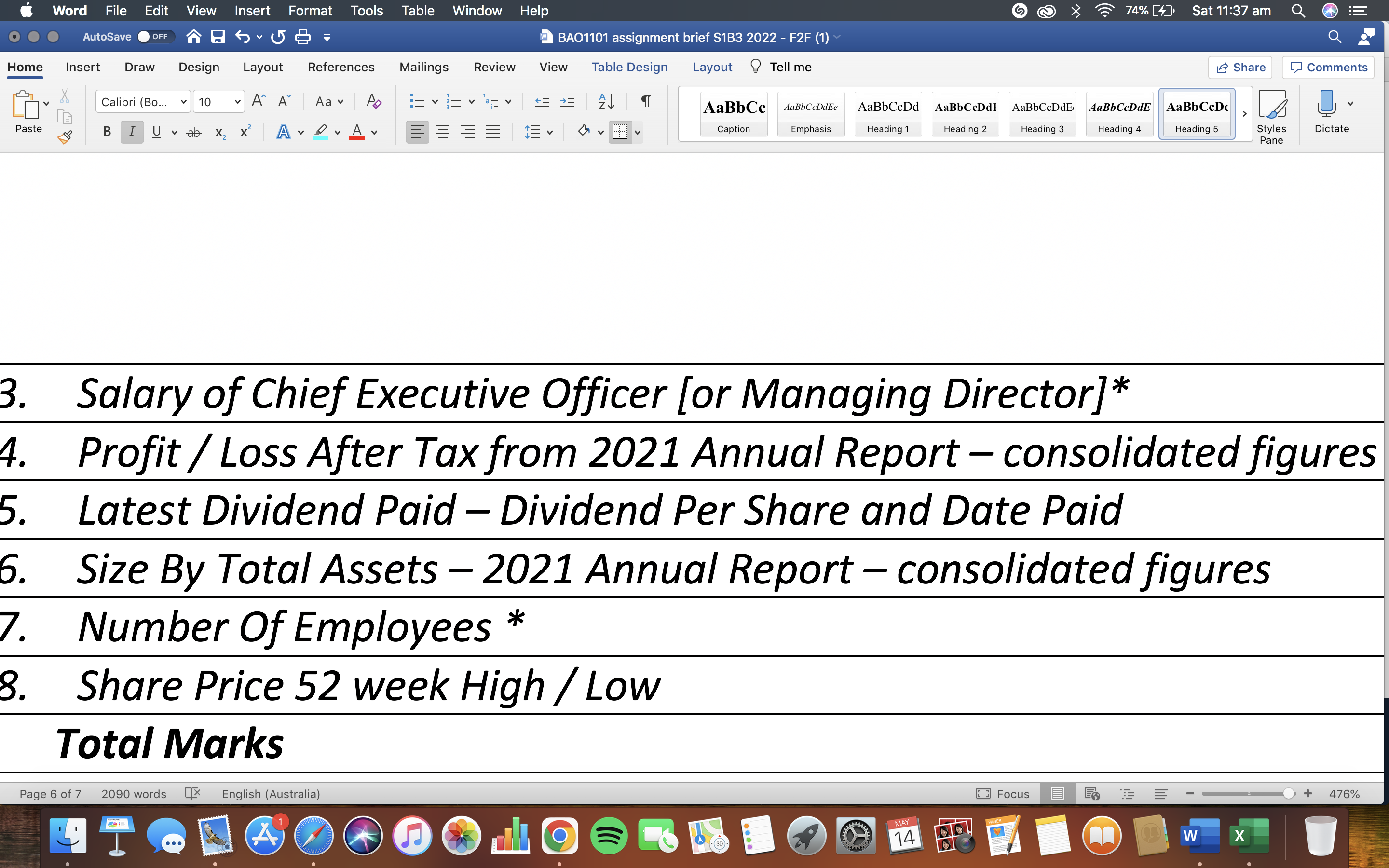Open the Styles Pane
Screen dimensions: 1389x868
(x=1271, y=117)
